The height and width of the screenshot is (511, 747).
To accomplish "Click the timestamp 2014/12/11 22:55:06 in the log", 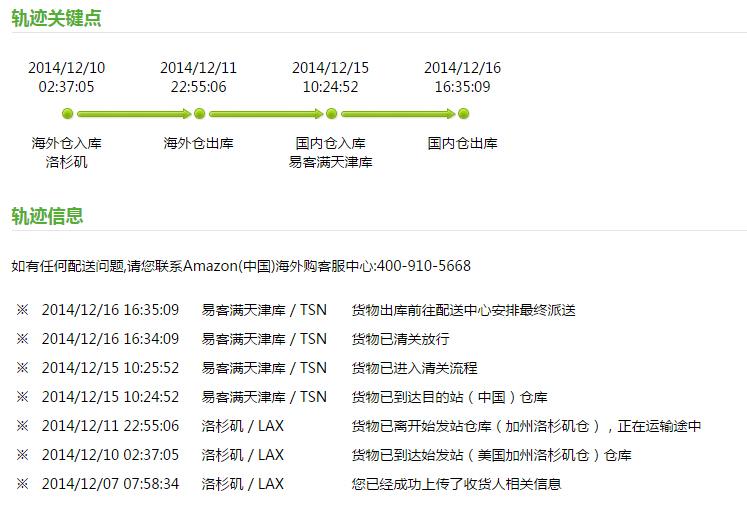I will click(x=111, y=426).
